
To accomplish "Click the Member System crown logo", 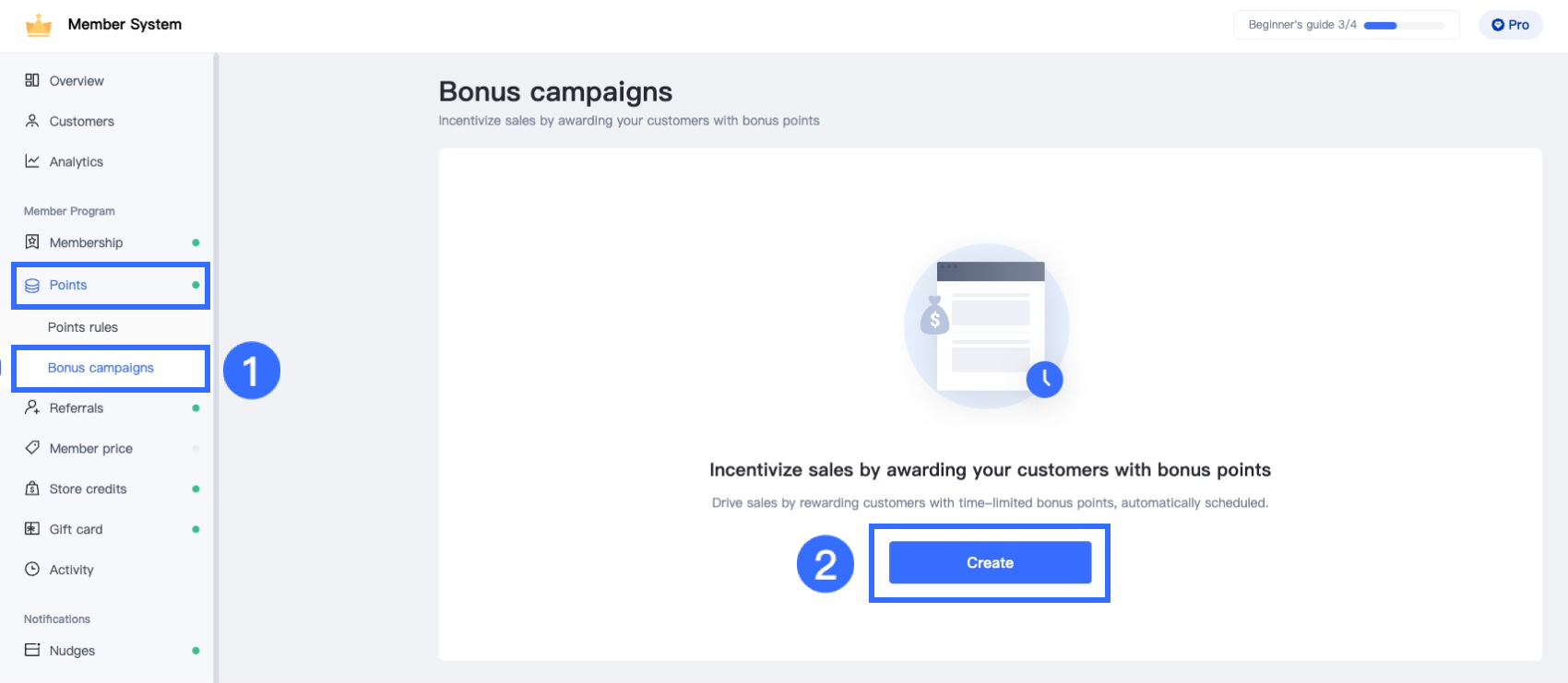I will pyautogui.click(x=39, y=25).
